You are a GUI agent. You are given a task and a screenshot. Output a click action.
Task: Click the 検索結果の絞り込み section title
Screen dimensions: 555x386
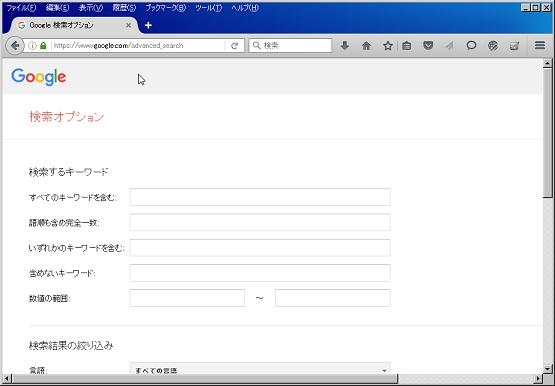click(x=71, y=345)
